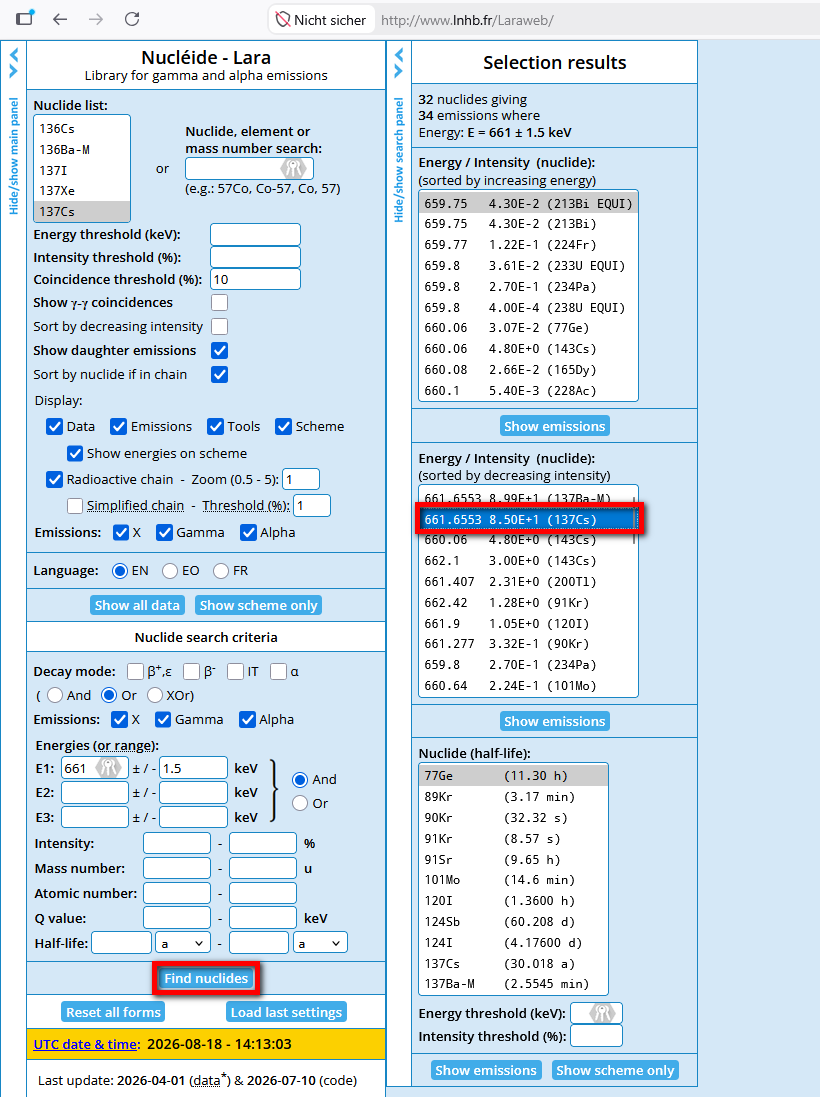Toggle the Tools display checkbox
Viewport: 820px width, 1097px height.
[x=215, y=426]
